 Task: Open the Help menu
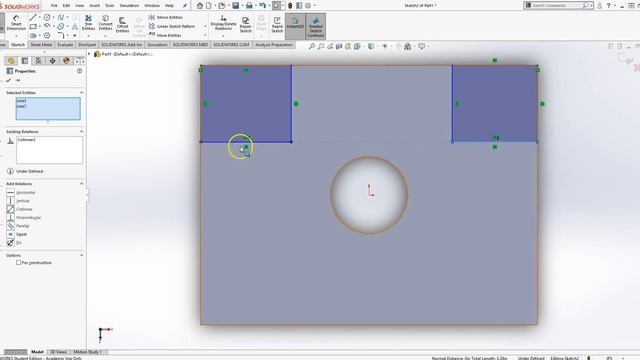click(169, 6)
